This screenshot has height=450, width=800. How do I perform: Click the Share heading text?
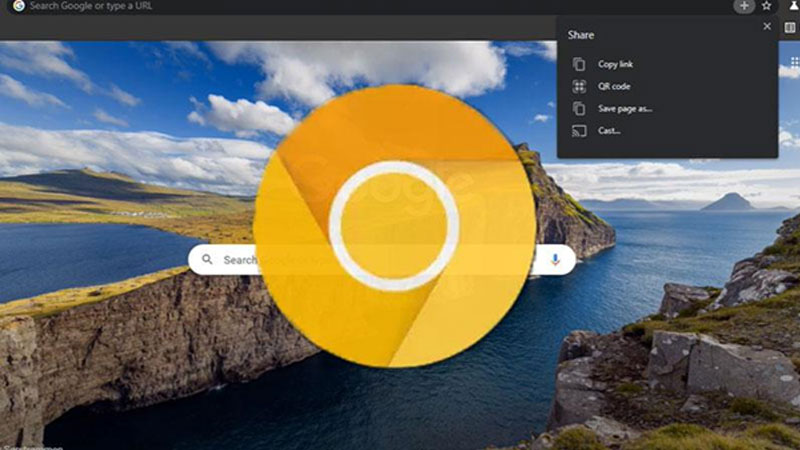(x=581, y=35)
